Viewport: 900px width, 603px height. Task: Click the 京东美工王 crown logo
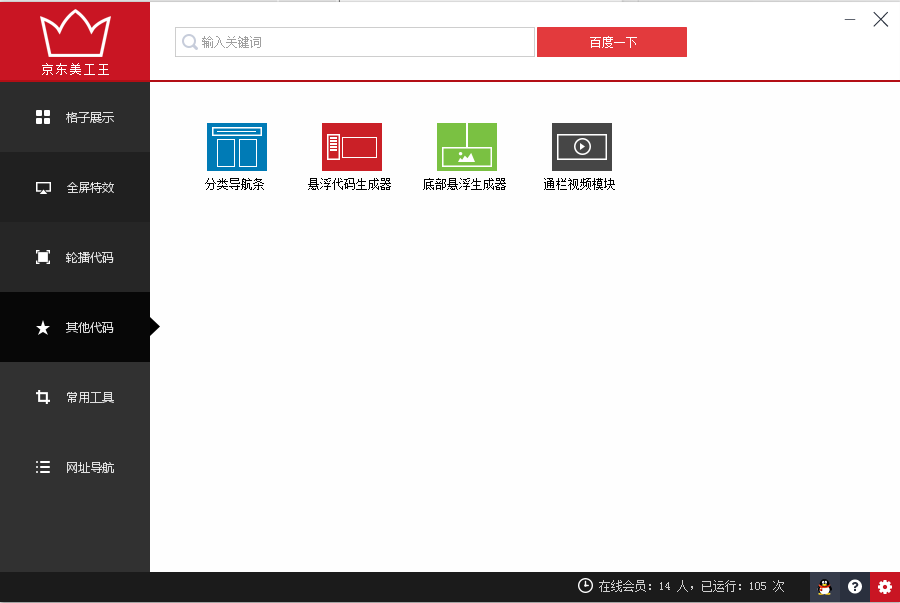point(75,38)
